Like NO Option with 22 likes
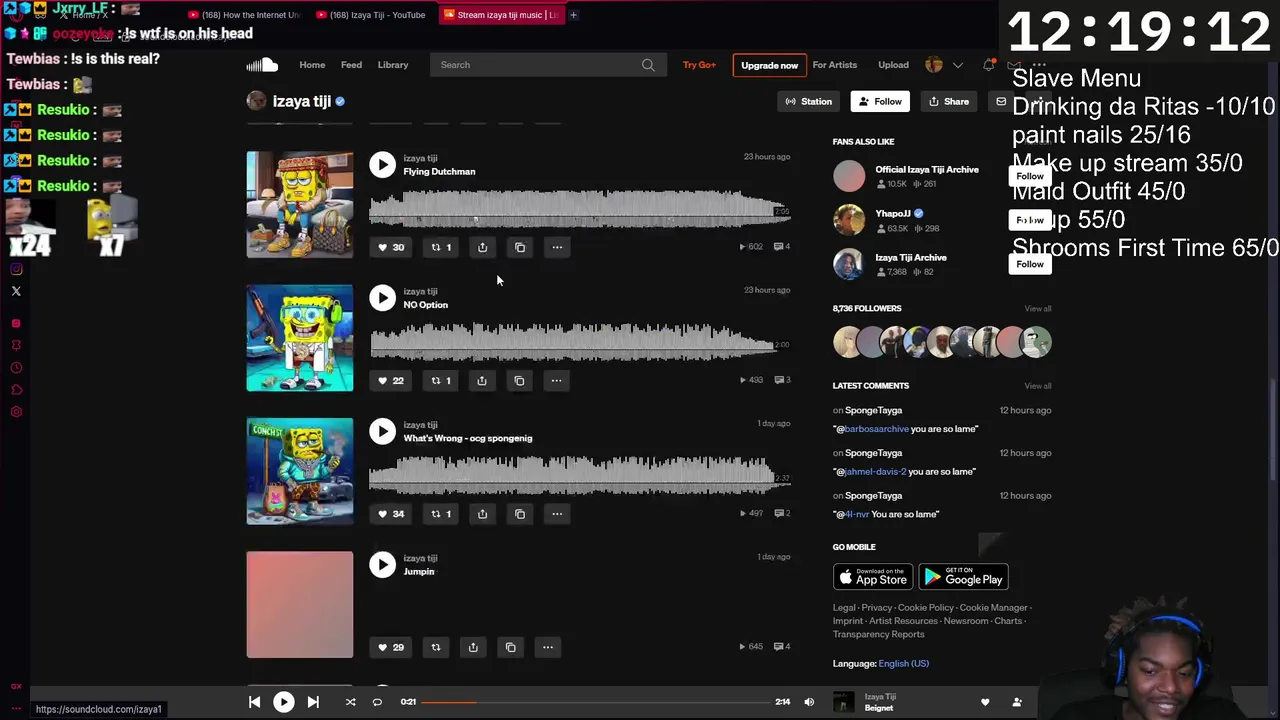1280x720 pixels. (391, 380)
